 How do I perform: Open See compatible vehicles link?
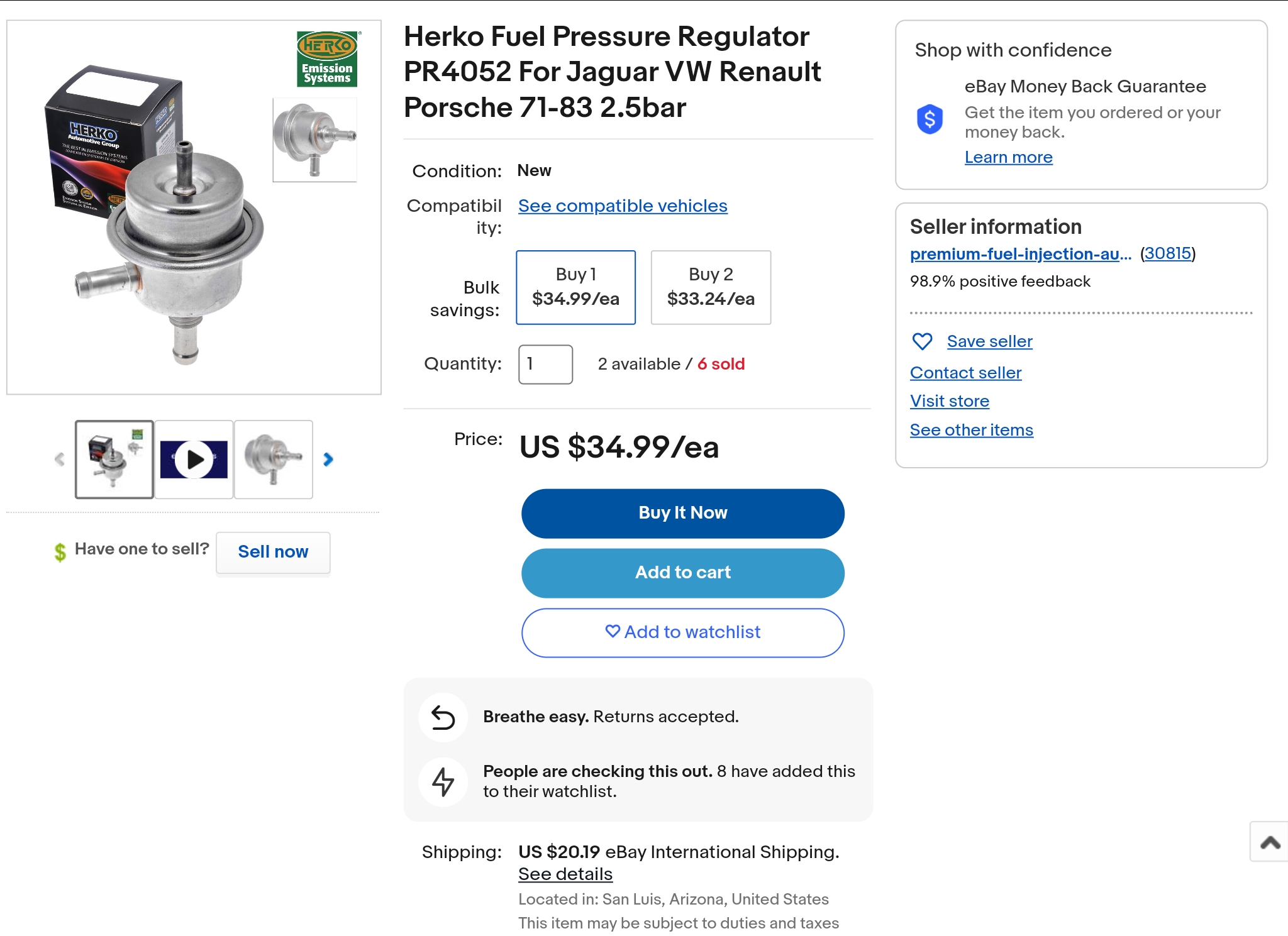pos(623,206)
